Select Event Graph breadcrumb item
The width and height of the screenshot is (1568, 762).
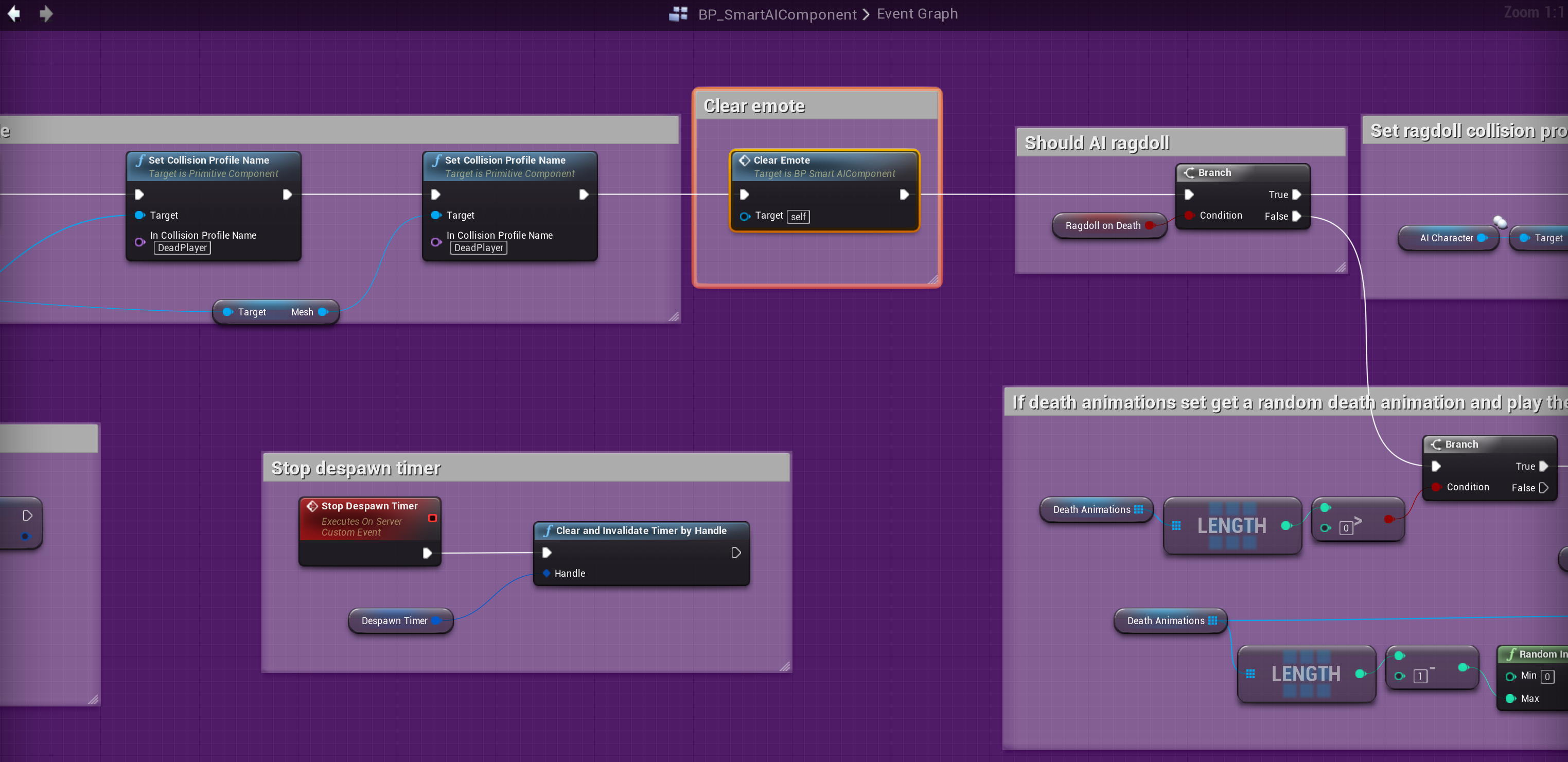[x=917, y=13]
